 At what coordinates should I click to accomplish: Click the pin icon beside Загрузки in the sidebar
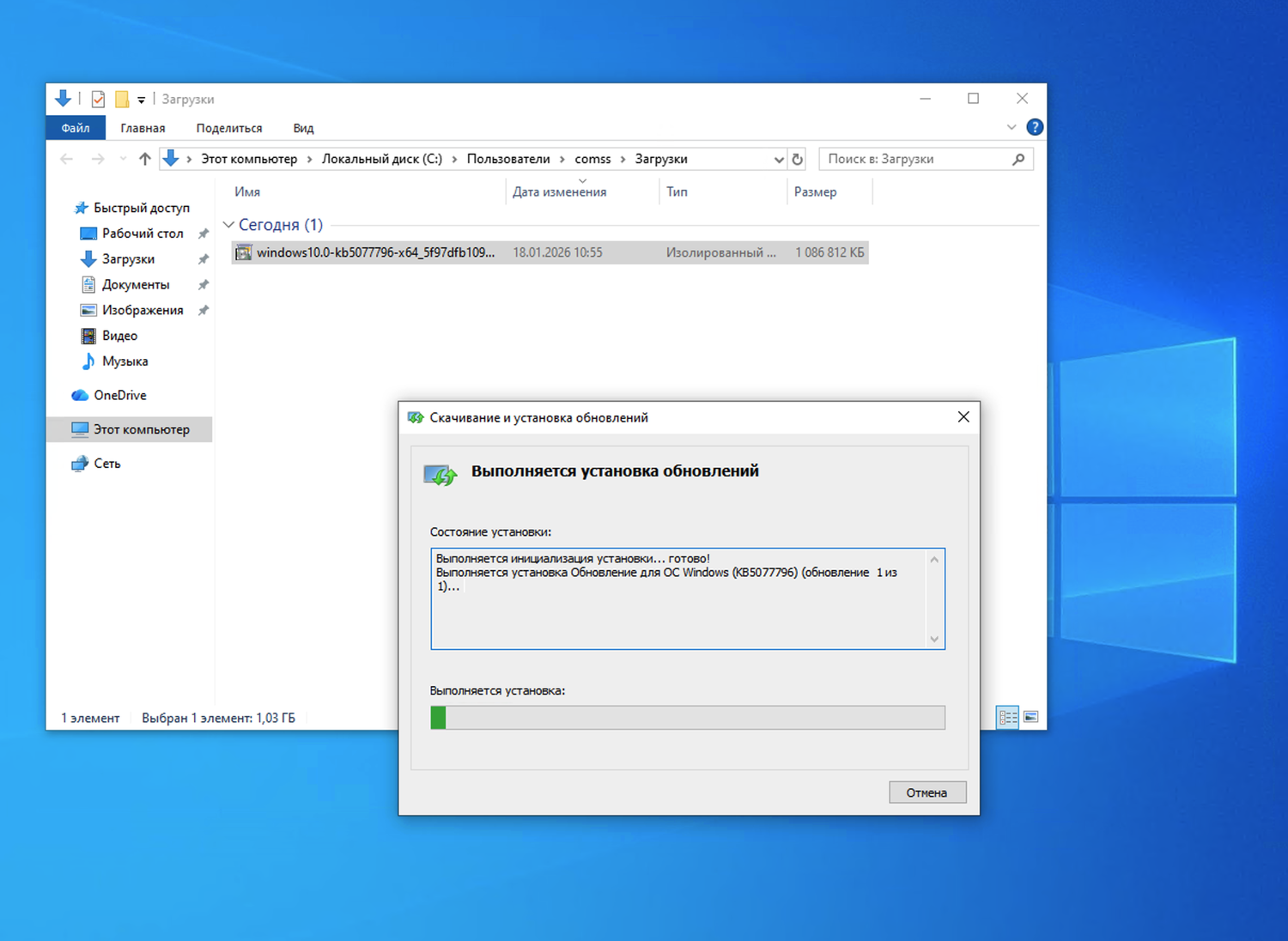(x=203, y=259)
